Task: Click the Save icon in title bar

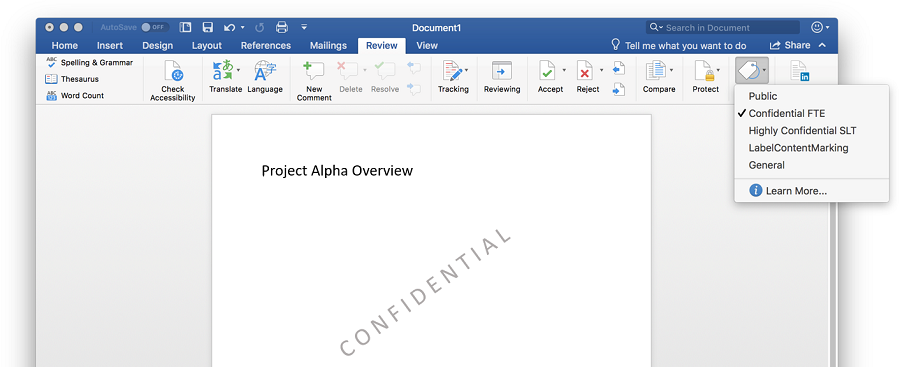Action: coord(208,27)
